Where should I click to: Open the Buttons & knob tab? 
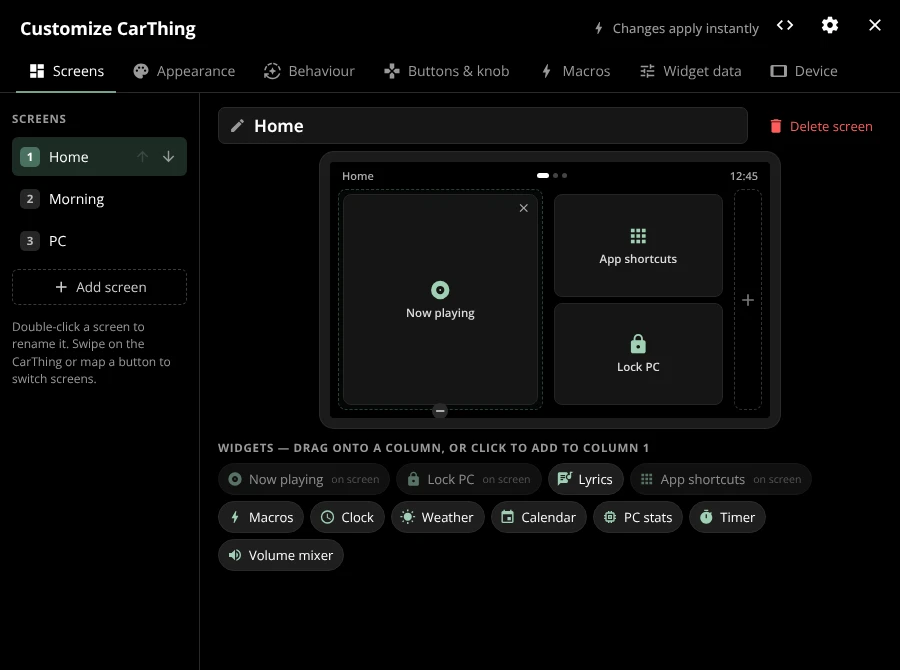tap(447, 71)
